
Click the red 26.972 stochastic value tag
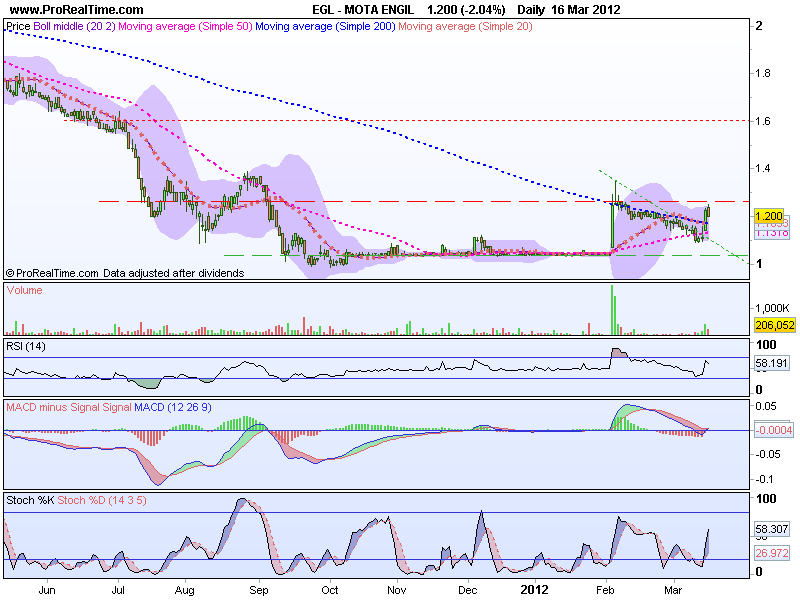[772, 553]
